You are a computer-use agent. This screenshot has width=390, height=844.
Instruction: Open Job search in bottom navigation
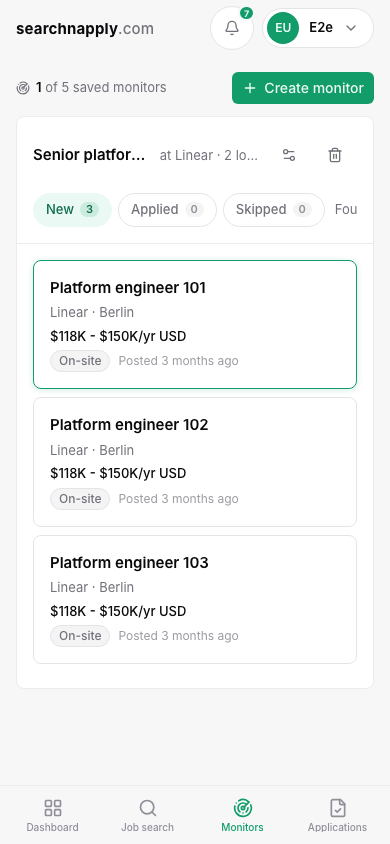(147, 815)
